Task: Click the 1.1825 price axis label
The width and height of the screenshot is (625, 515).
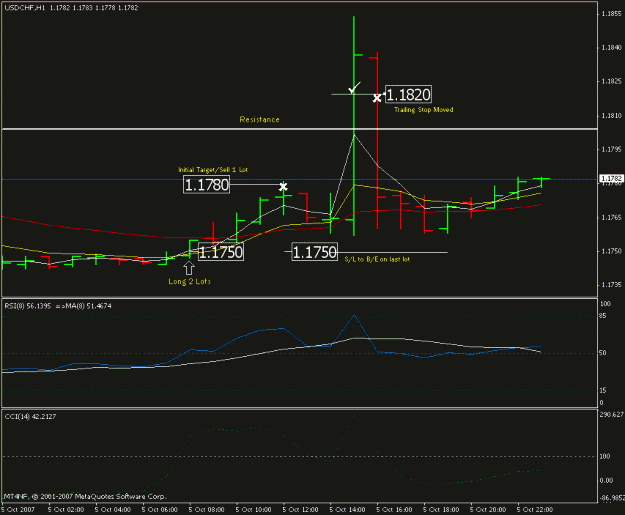Action: (611, 82)
